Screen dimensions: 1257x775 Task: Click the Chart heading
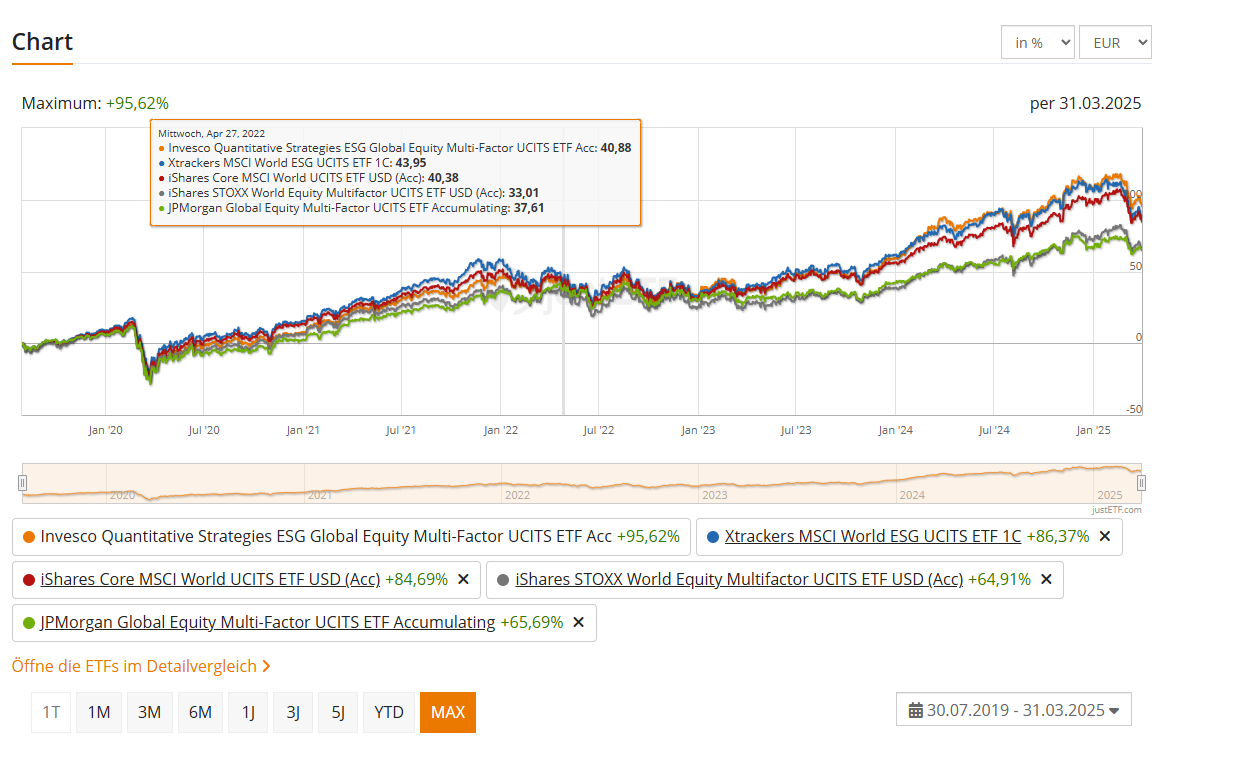click(42, 42)
